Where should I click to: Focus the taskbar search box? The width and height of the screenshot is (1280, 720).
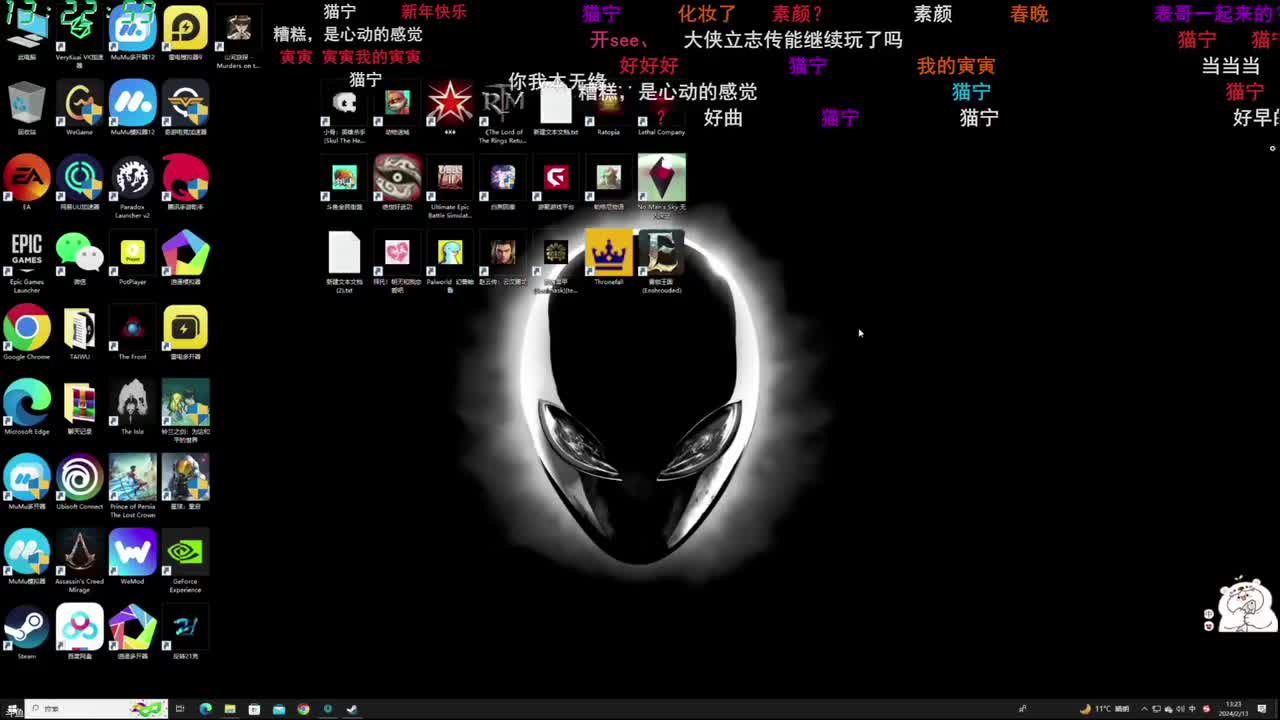95,709
